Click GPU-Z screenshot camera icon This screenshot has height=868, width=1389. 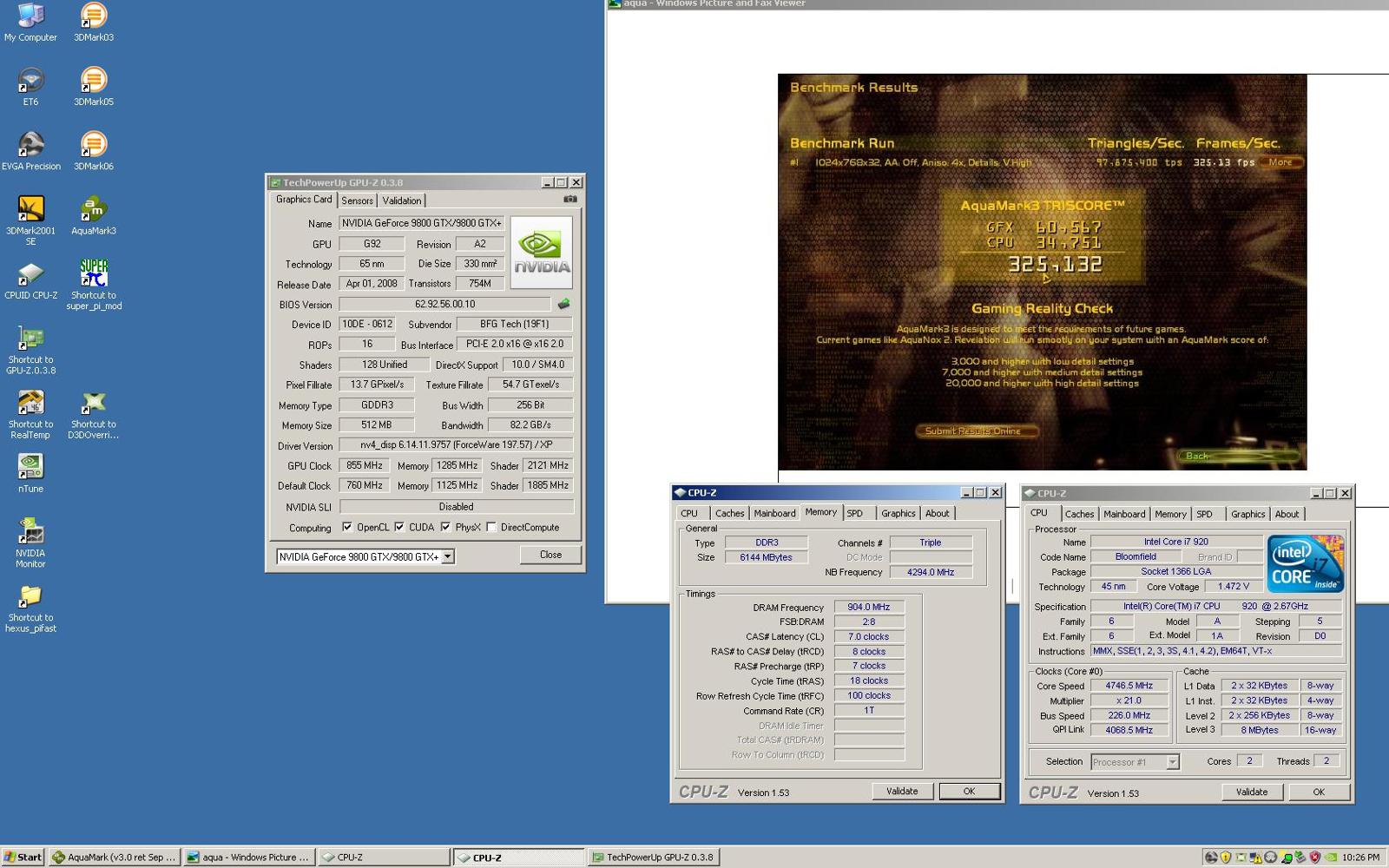coord(569,199)
